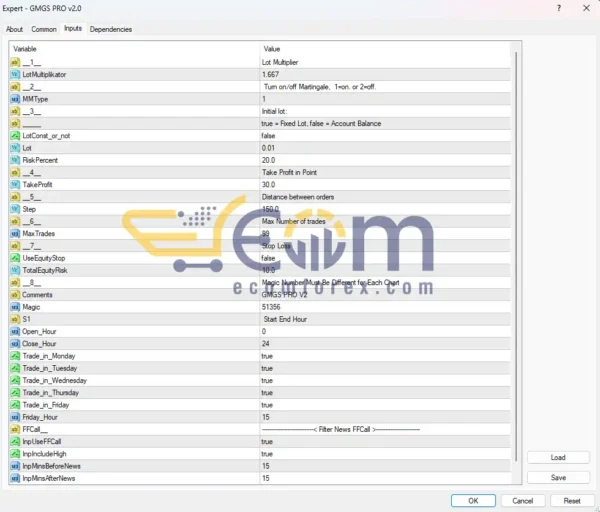Select the Inputs tab
The width and height of the screenshot is (600, 512).
[x=73, y=29]
